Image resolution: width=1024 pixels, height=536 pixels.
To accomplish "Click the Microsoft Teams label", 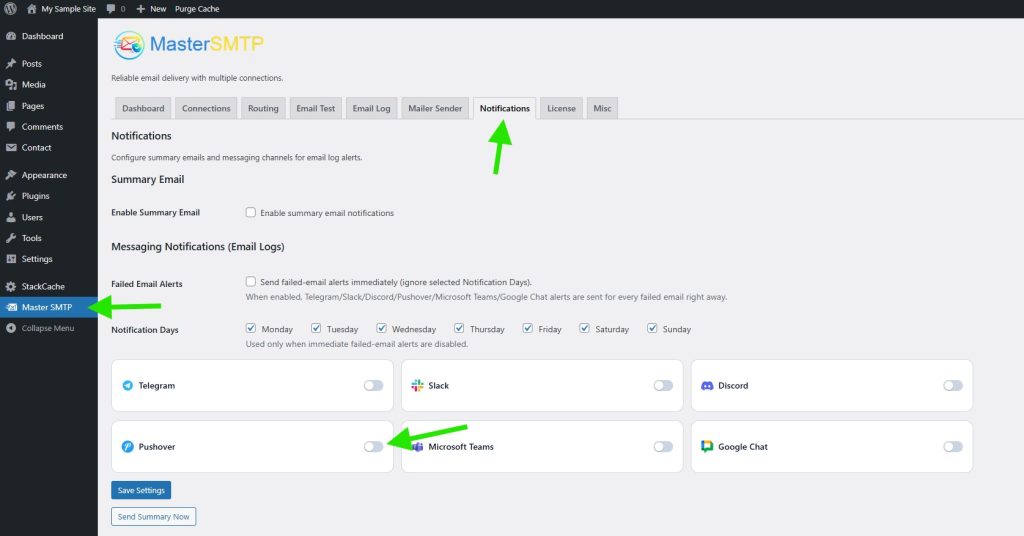I will (461, 447).
